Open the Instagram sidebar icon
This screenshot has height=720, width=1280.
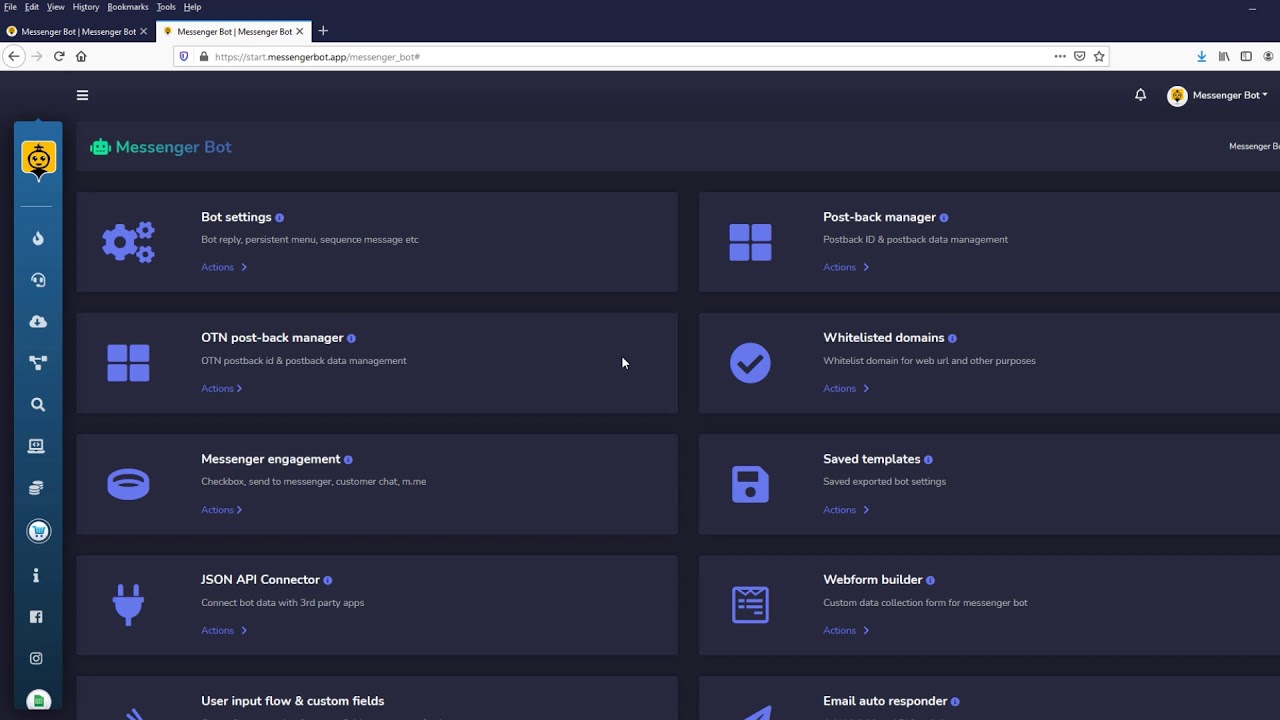tap(36, 658)
